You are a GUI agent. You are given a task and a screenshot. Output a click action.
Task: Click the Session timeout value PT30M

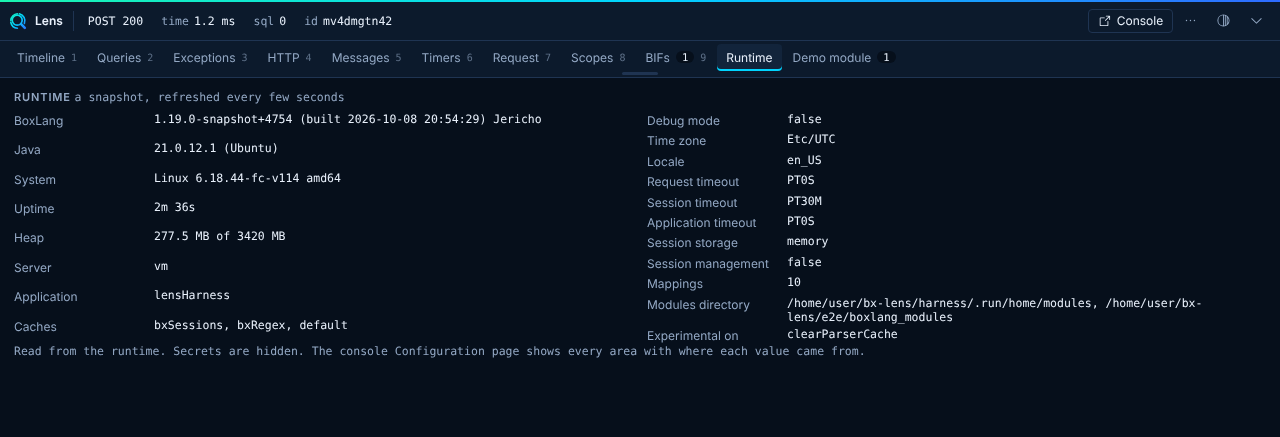pyautogui.click(x=804, y=201)
